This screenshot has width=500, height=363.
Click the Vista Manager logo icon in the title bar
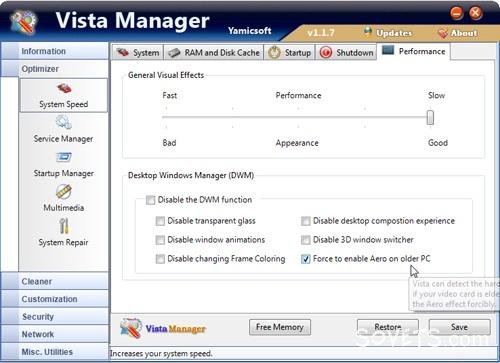tap(23, 22)
